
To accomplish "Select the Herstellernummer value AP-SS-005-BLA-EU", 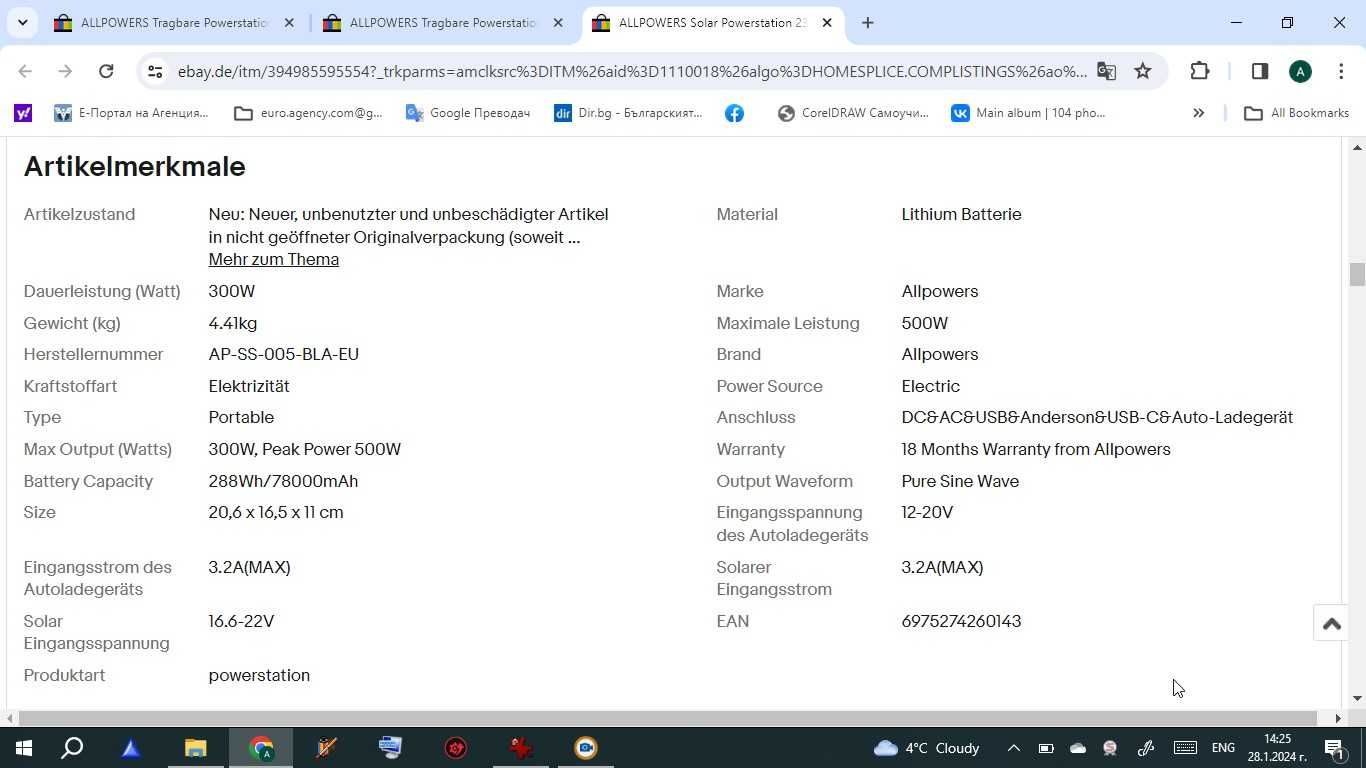I will (283, 354).
